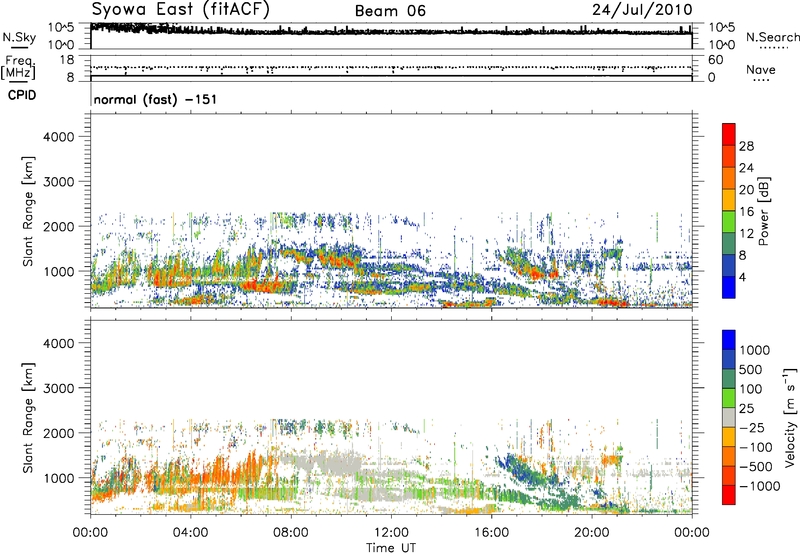Select the 'normal (fast) -151' mode text
The height and width of the screenshot is (554, 800).
pos(155,99)
